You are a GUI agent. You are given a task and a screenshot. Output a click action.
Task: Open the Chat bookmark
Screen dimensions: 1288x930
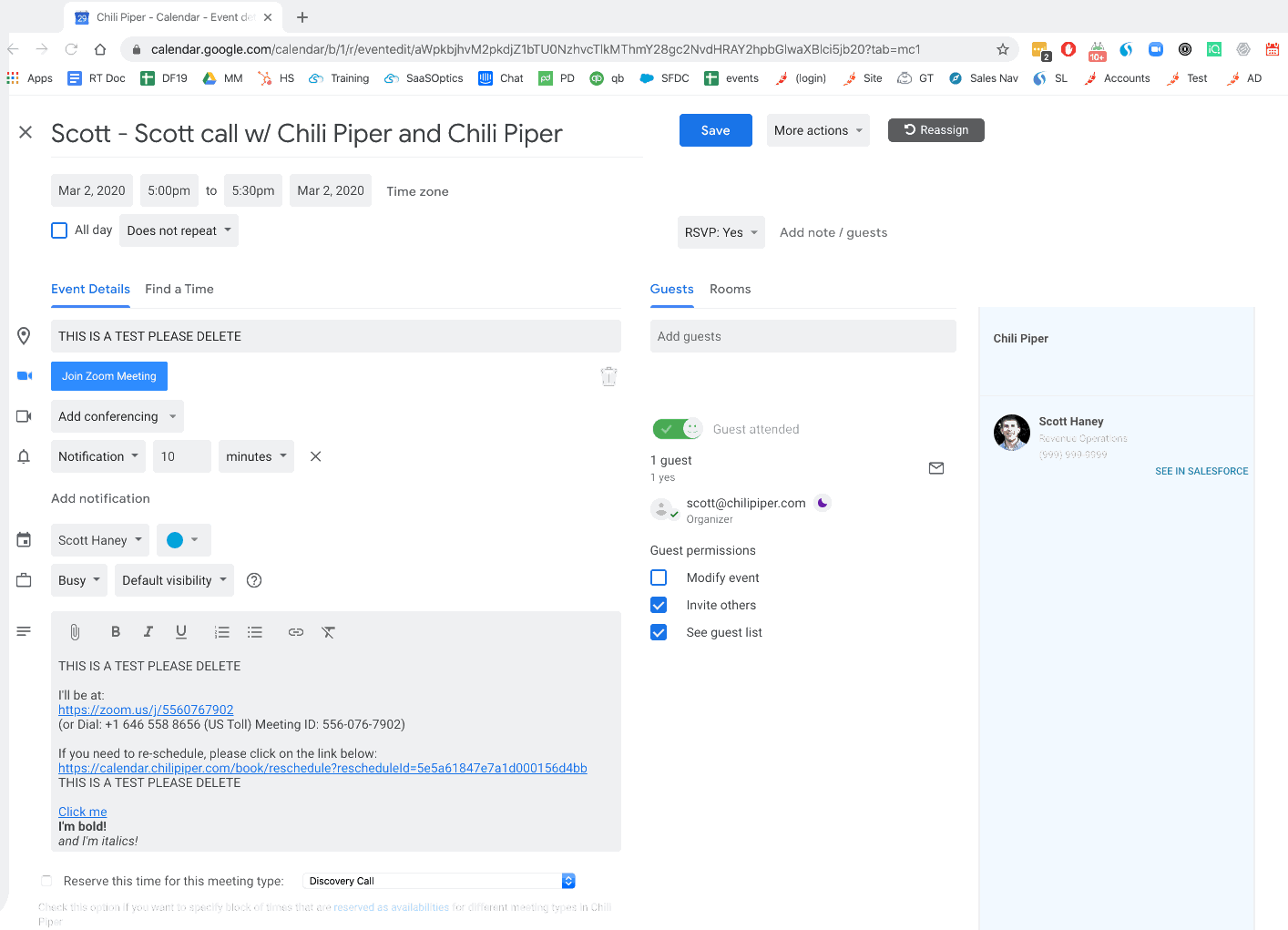point(501,78)
